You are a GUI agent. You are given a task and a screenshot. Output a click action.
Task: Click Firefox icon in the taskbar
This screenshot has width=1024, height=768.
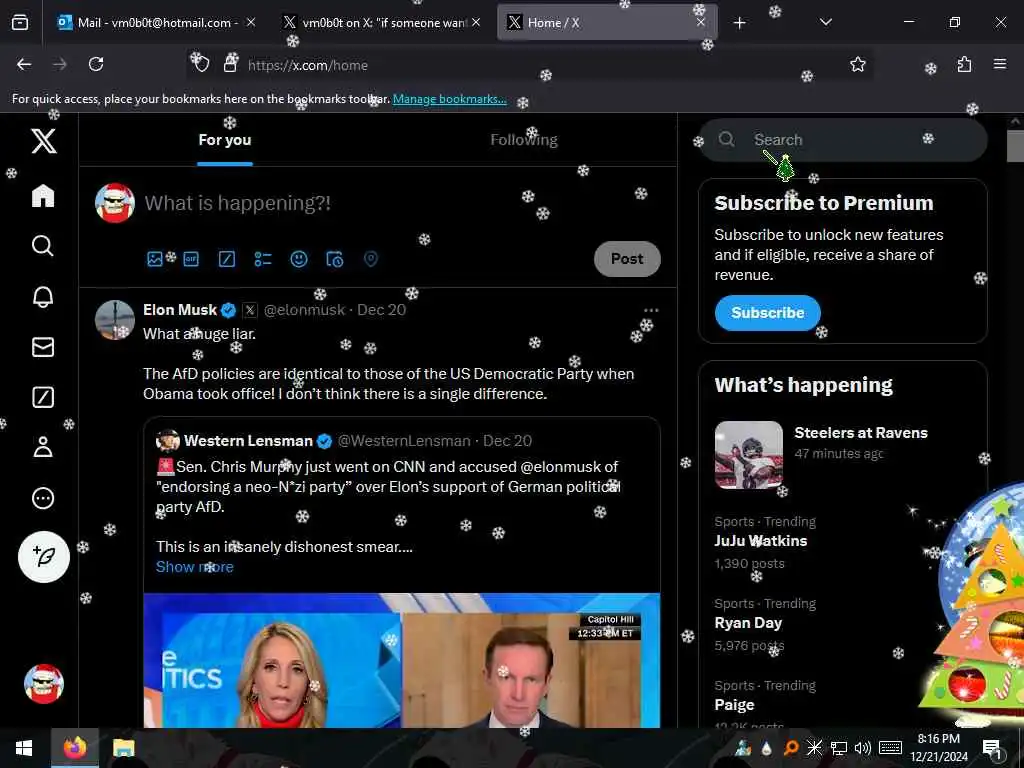tap(74, 748)
